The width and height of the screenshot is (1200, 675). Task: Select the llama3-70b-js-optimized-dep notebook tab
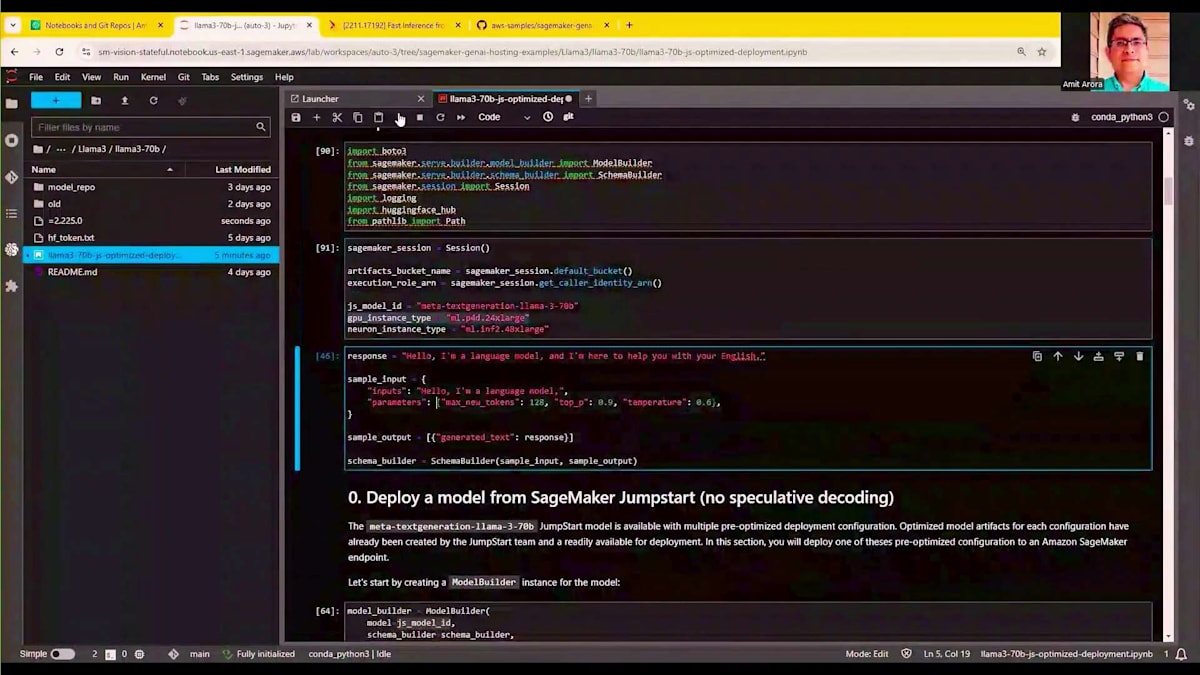click(x=506, y=99)
